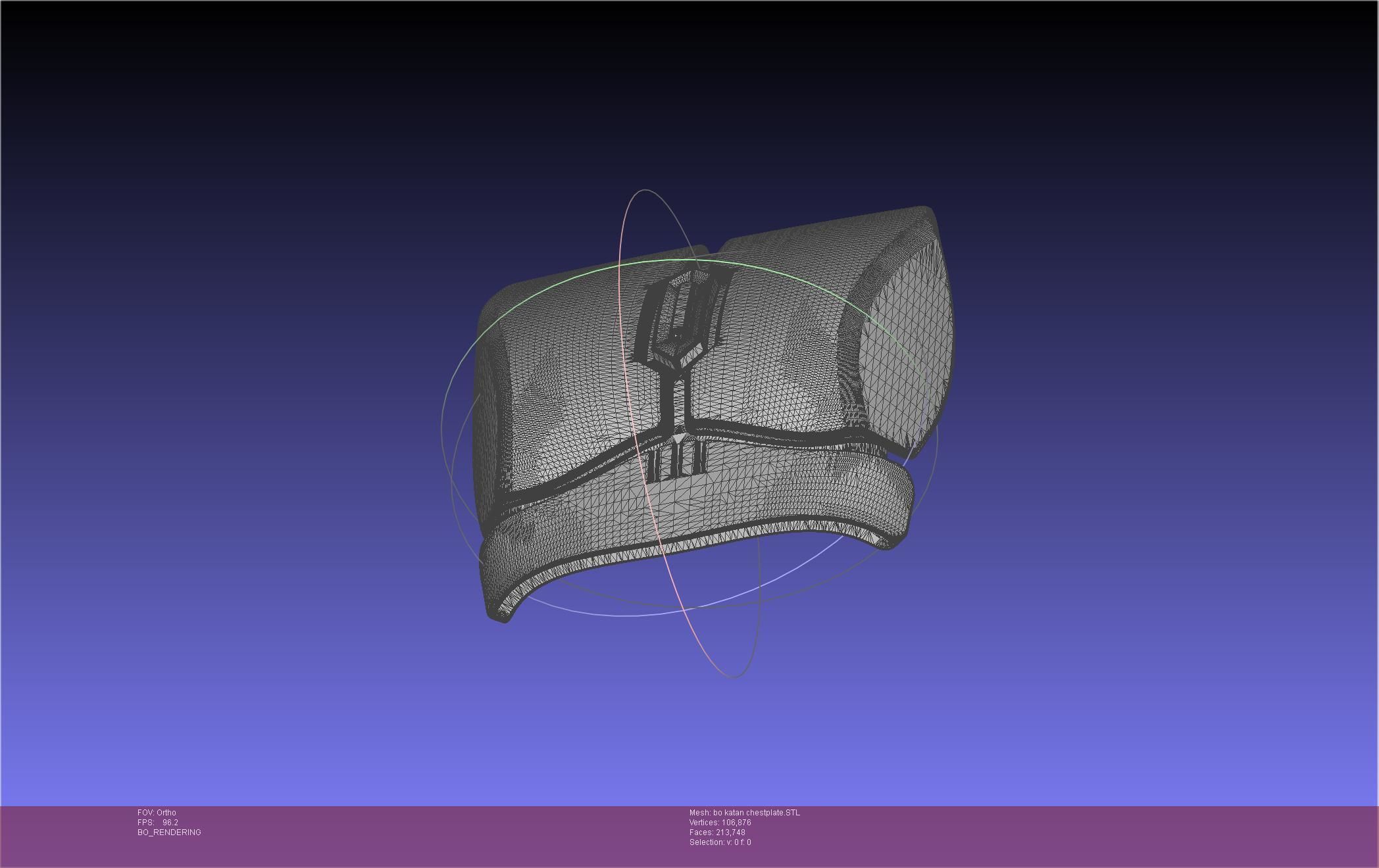Click the 'BO_RENDERING' label
Screen dimensions: 1379x868
[169, 832]
